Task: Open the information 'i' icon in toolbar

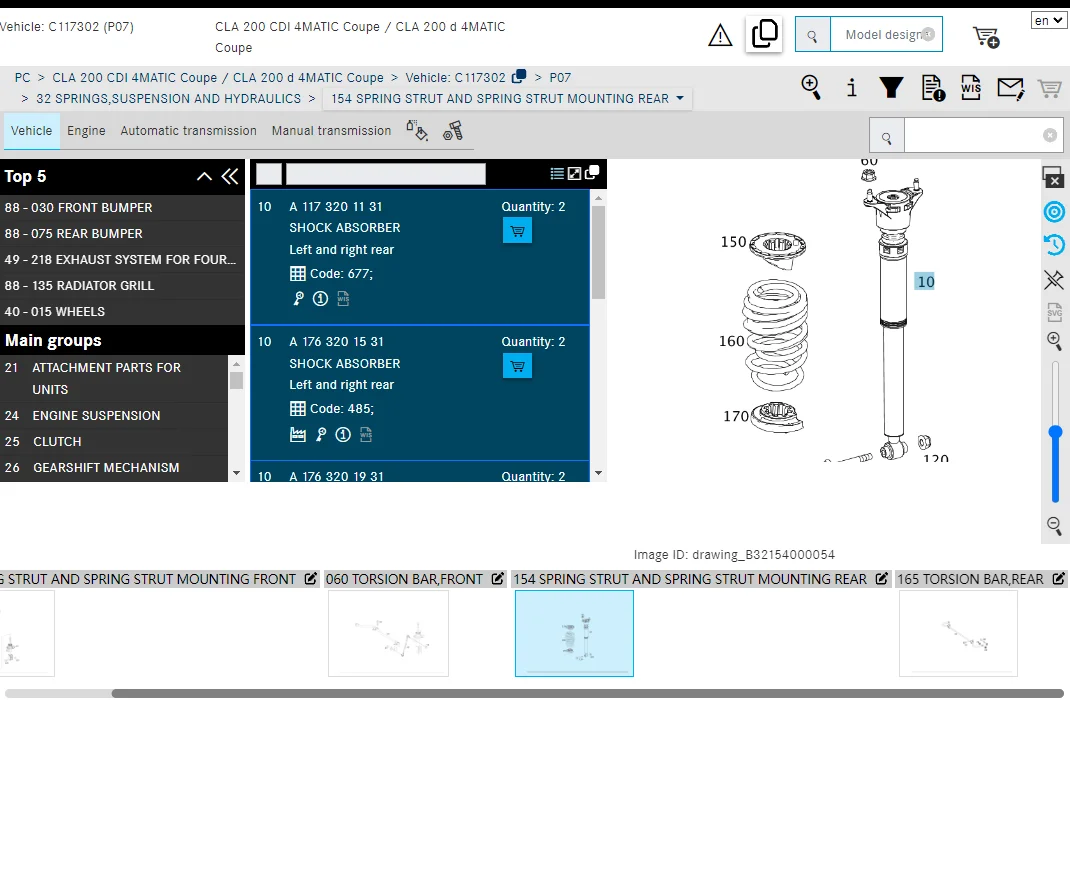Action: click(x=851, y=87)
